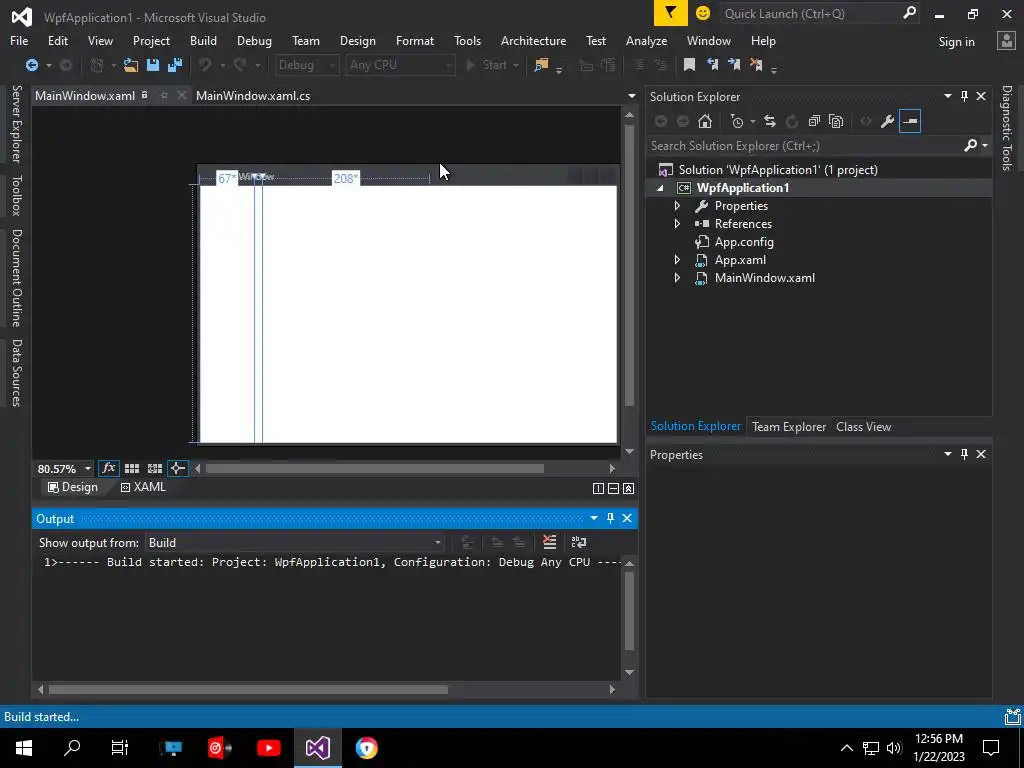Click the feedback smiley icon

703,13
